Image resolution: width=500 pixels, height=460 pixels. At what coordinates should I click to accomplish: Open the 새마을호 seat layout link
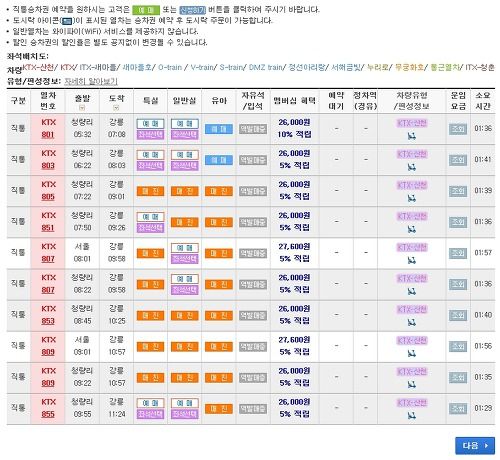pos(137,67)
